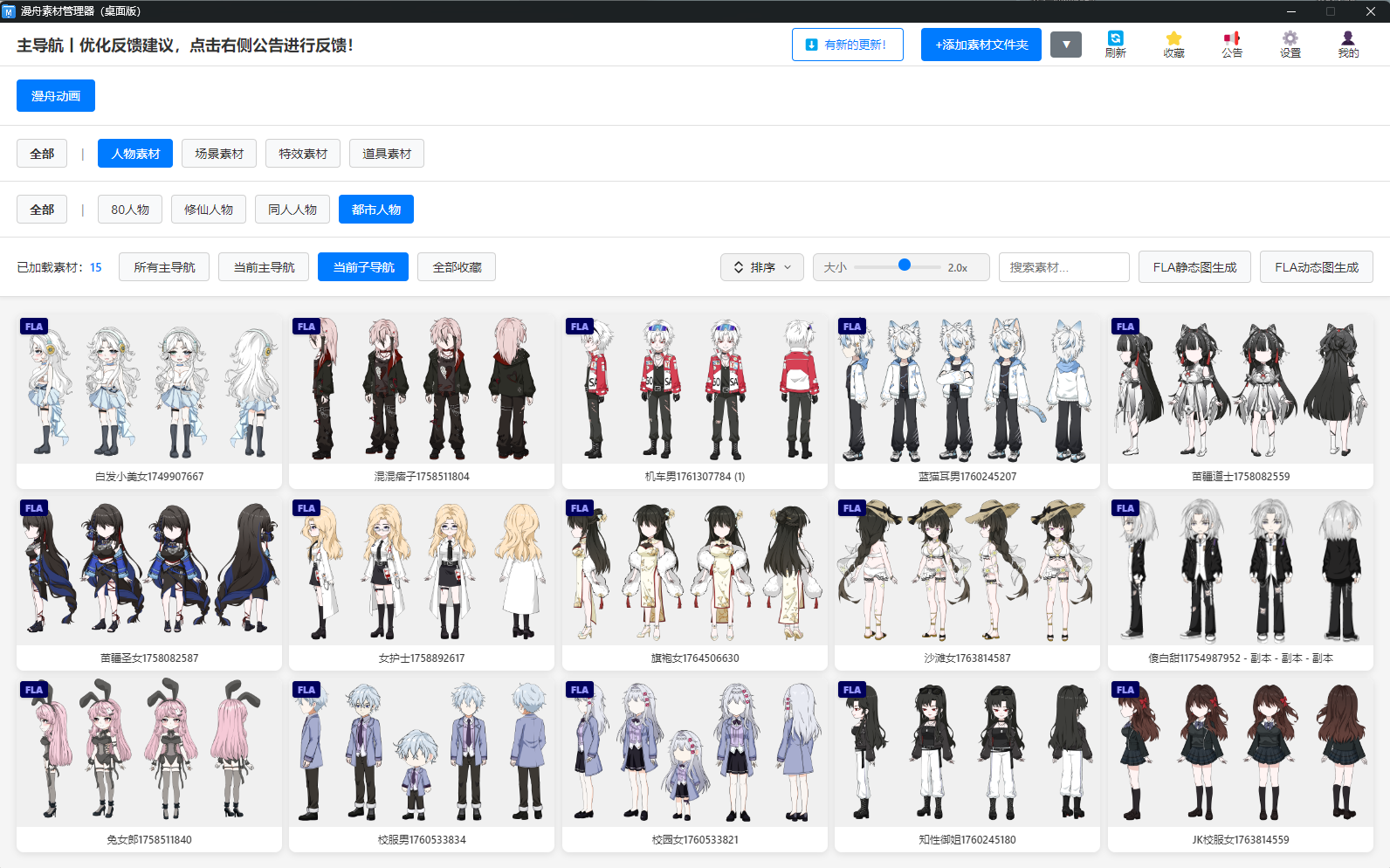Viewport: 1390px width, 868px height.
Task: Click the FLA静态图生成 button
Action: (1194, 267)
